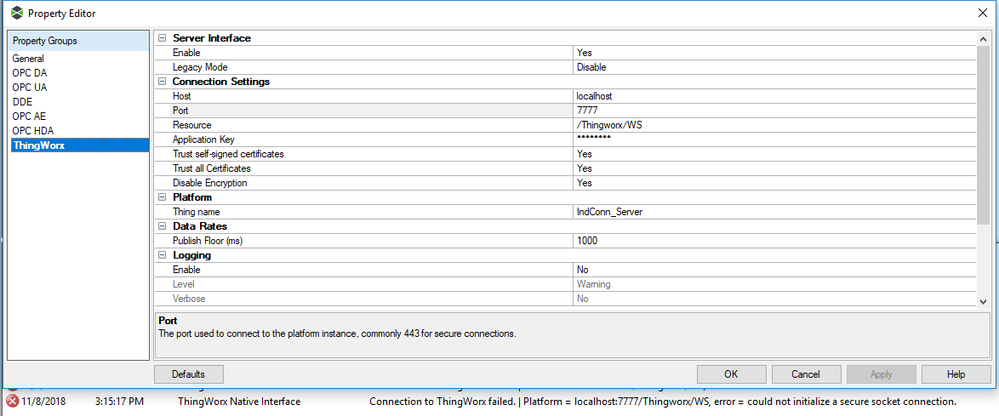This screenshot has height=416, width=999.
Task: Change Disable Encryption value Yes
Action: click(x=774, y=183)
